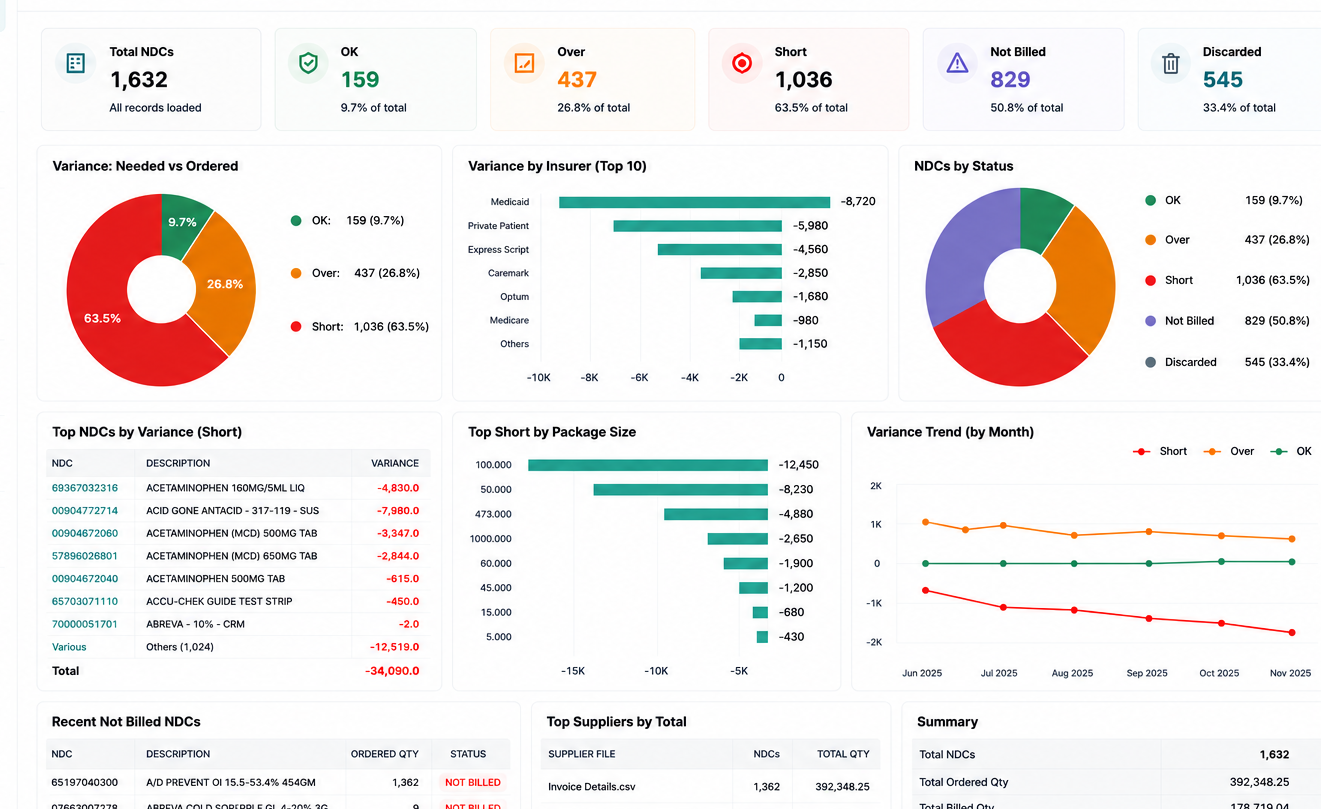Click variance value -4,830.0

coord(398,488)
